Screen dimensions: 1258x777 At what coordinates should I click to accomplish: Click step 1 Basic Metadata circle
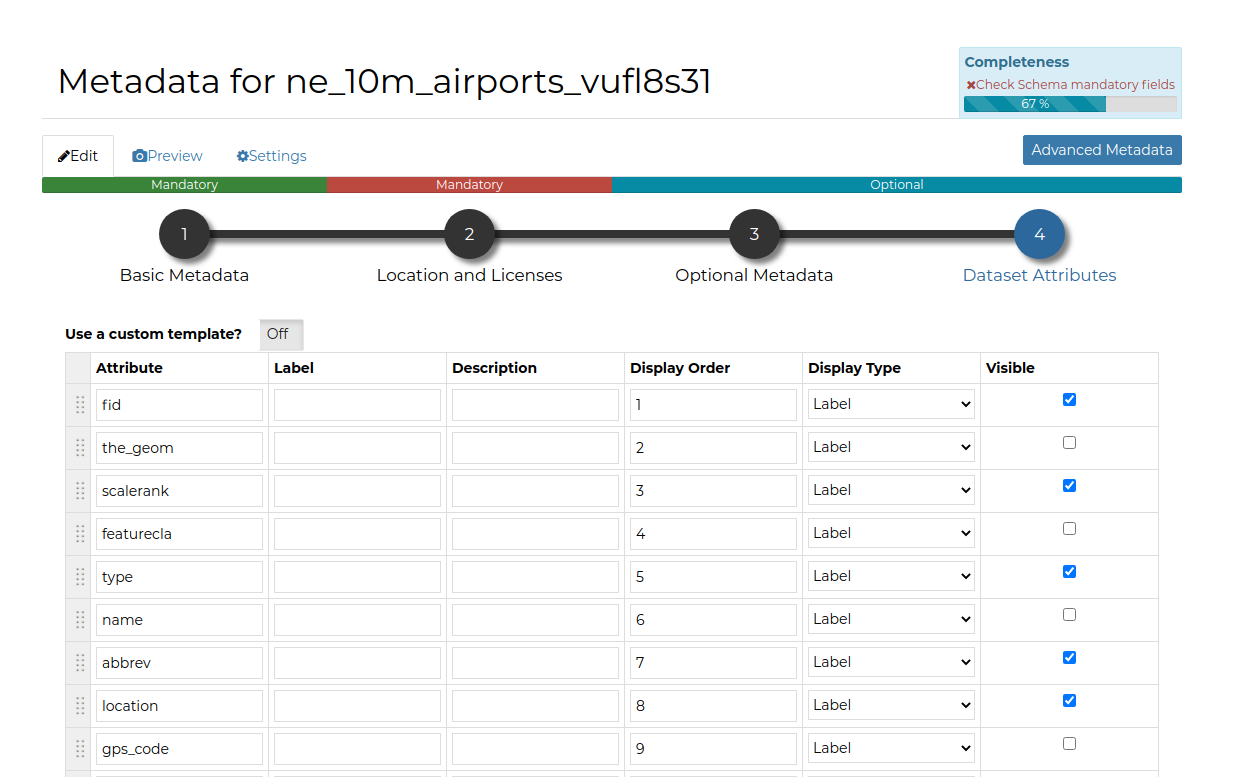184,234
